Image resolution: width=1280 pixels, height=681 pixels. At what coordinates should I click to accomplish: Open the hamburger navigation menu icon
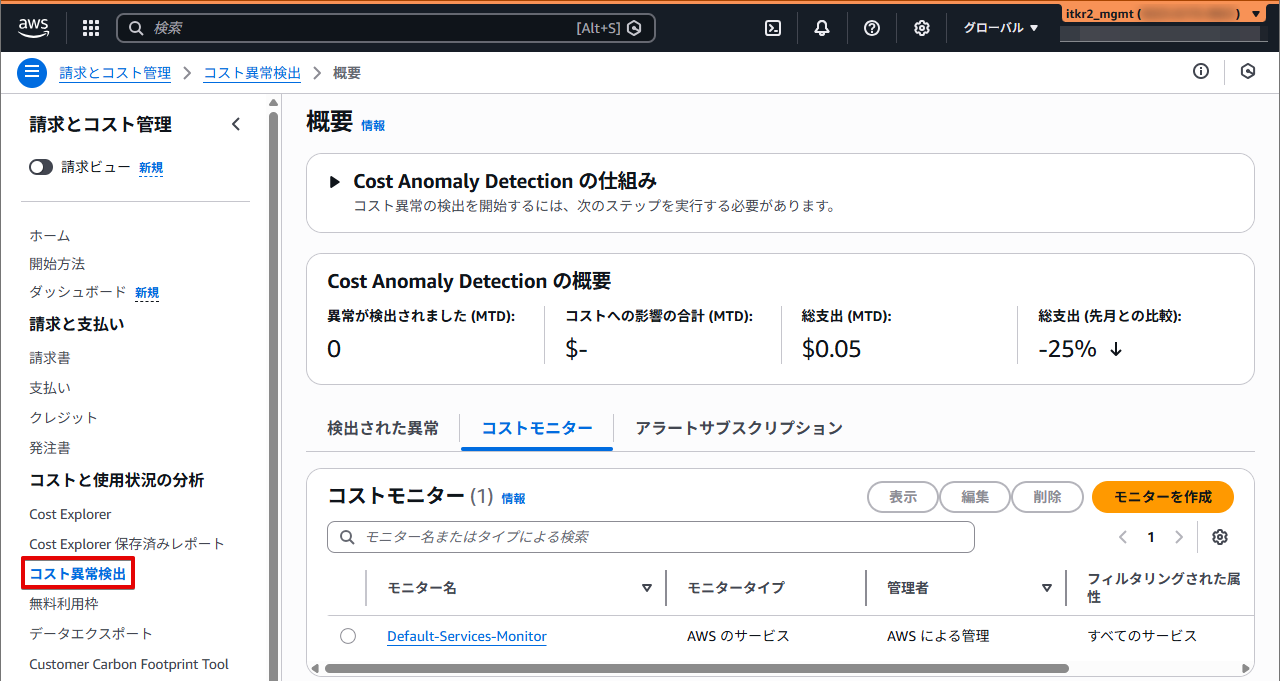pos(32,72)
